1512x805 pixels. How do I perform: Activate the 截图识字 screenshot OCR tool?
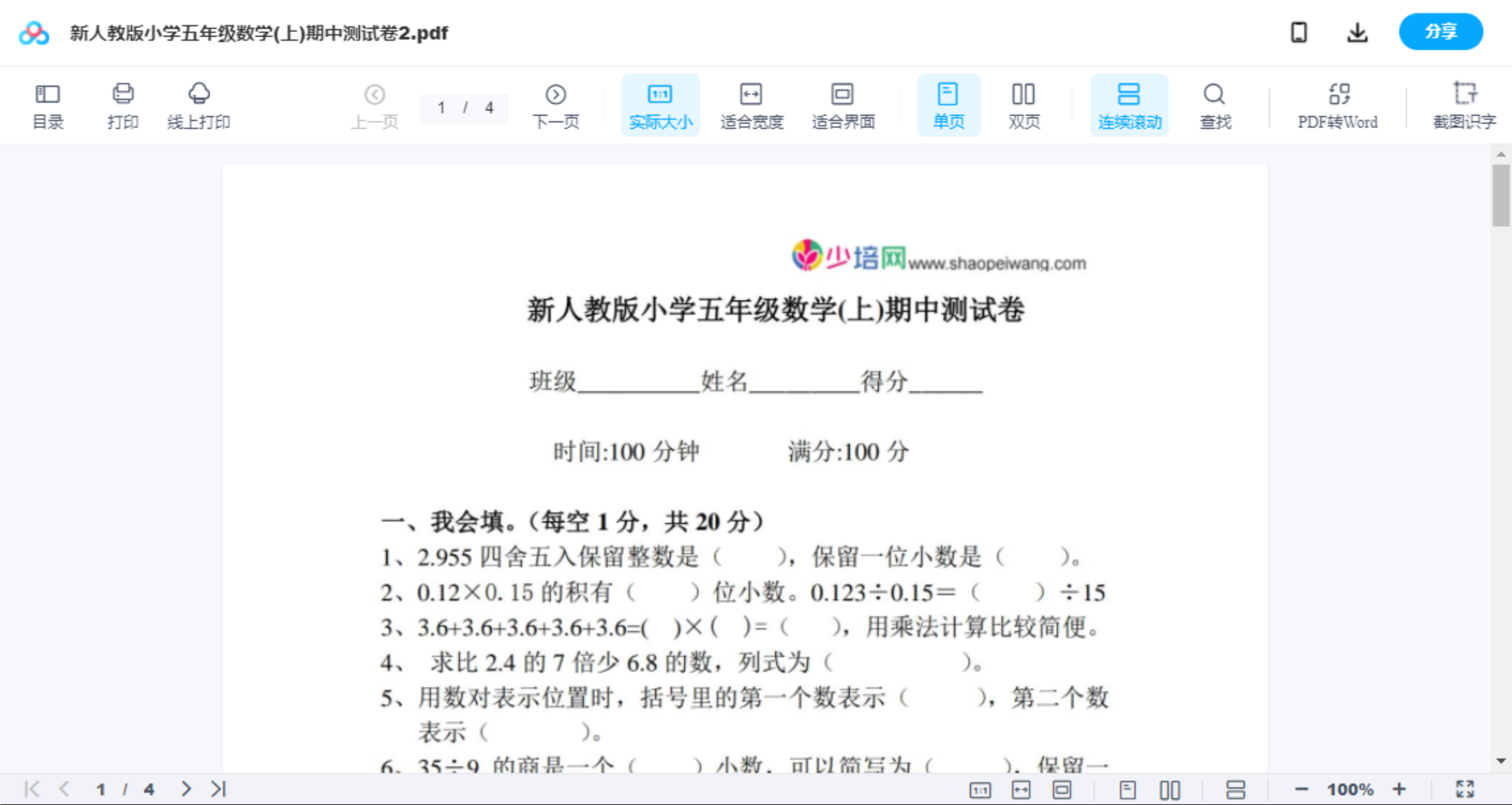tap(1465, 104)
